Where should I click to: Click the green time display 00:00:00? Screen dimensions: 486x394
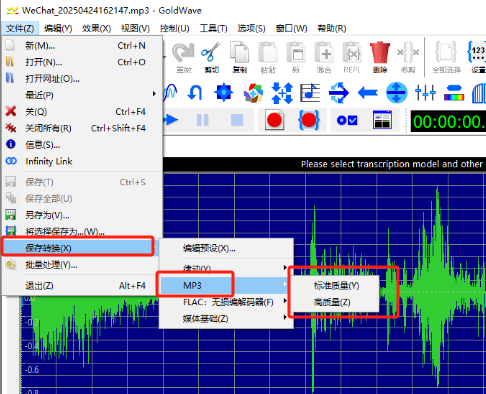click(448, 122)
